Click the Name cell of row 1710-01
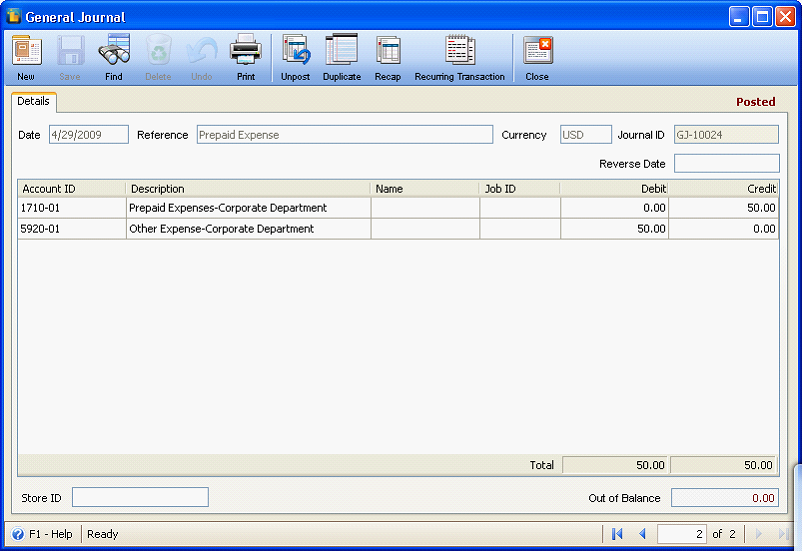This screenshot has height=552, width=803. pyautogui.click(x=425, y=208)
